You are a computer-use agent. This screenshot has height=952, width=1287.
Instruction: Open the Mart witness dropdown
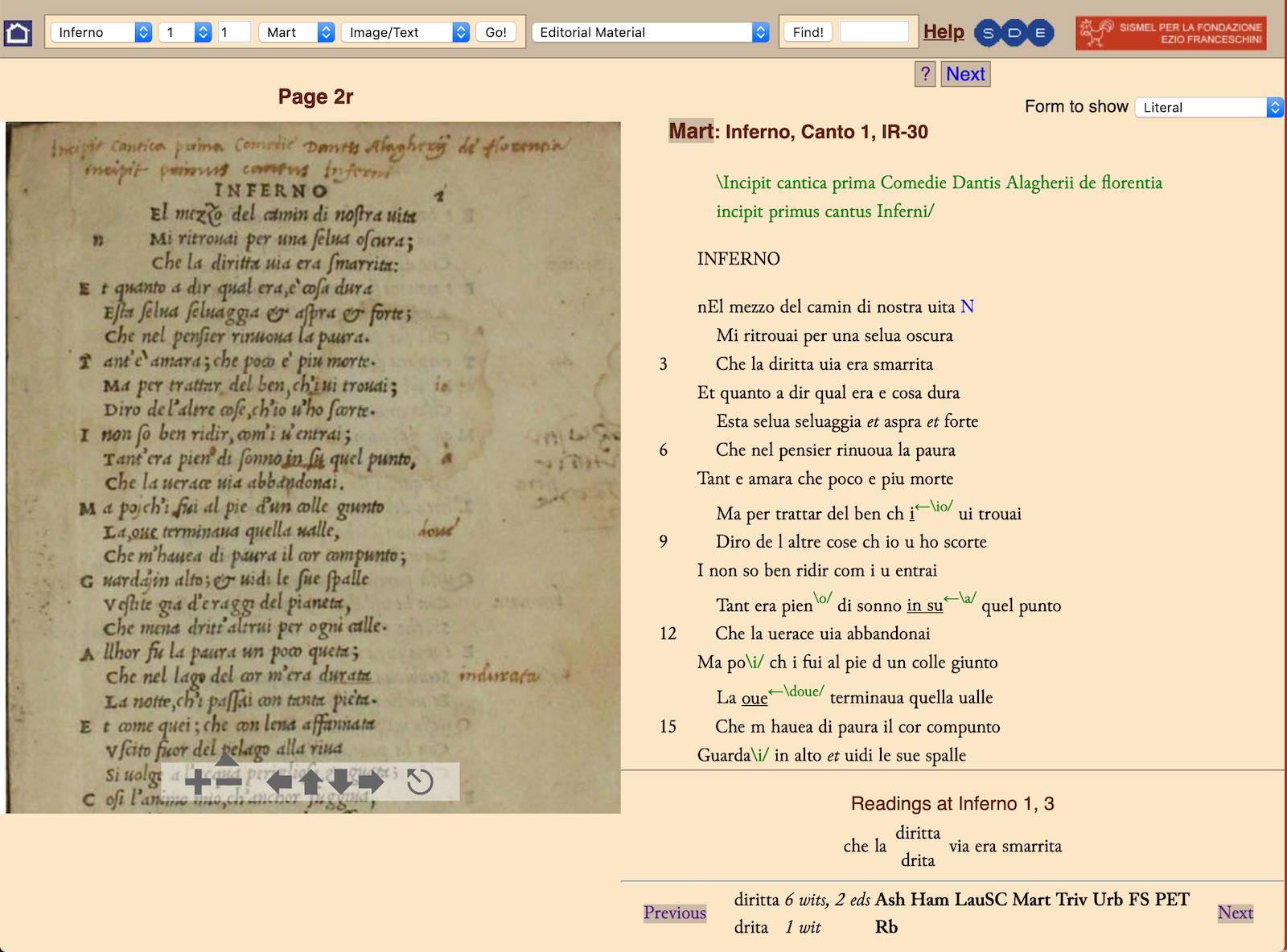click(x=296, y=32)
